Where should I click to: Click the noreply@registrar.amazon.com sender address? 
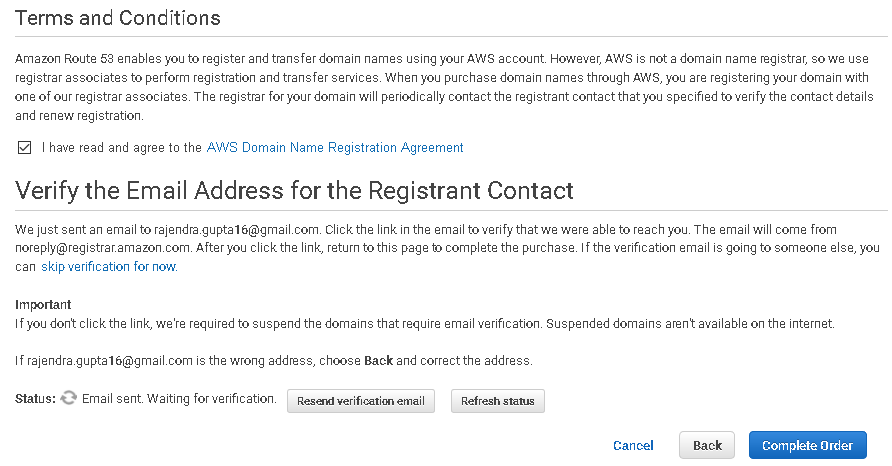pyautogui.click(x=101, y=249)
